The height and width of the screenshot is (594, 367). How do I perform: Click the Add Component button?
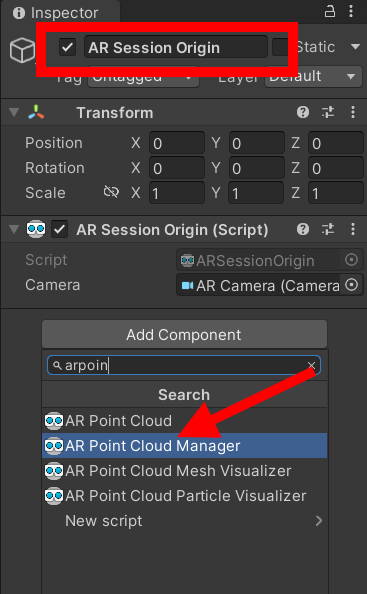(184, 334)
